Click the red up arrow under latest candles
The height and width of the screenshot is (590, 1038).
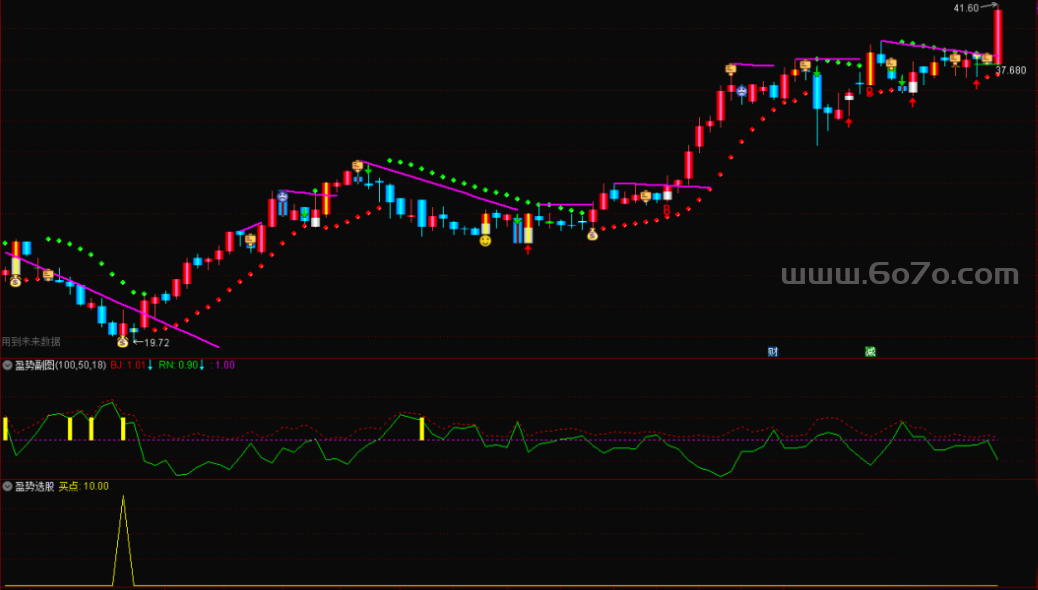(x=976, y=85)
